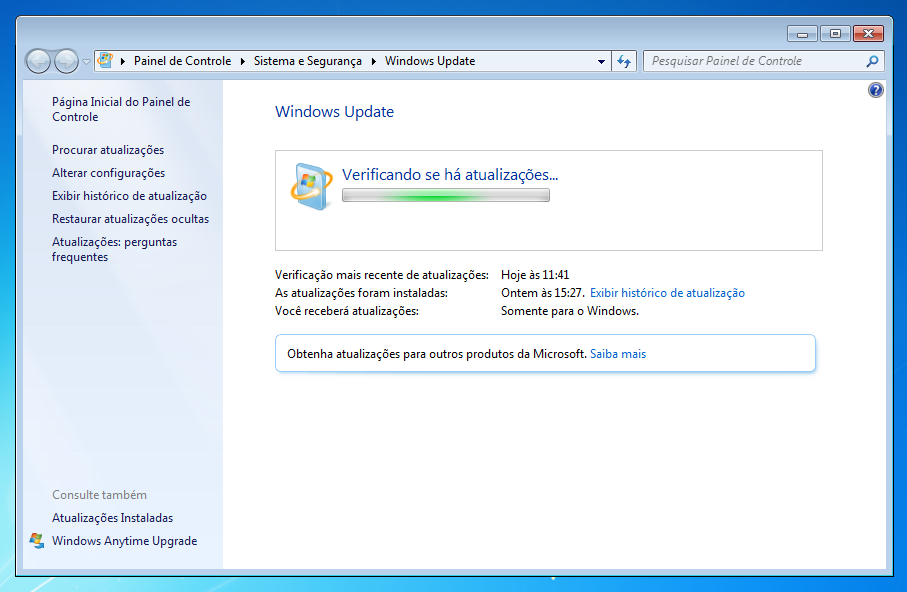Select Painel de Controle breadcrumb
907x592 pixels.
[182, 61]
